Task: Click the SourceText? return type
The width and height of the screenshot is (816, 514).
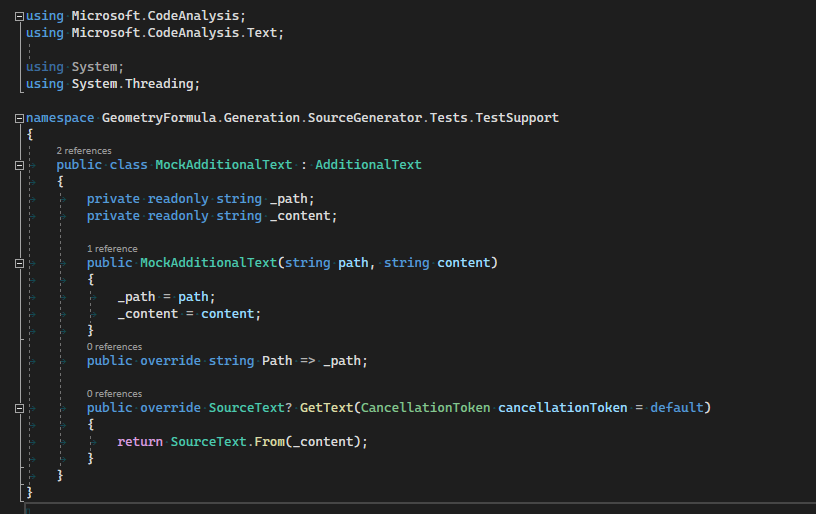Action: [x=250, y=408]
